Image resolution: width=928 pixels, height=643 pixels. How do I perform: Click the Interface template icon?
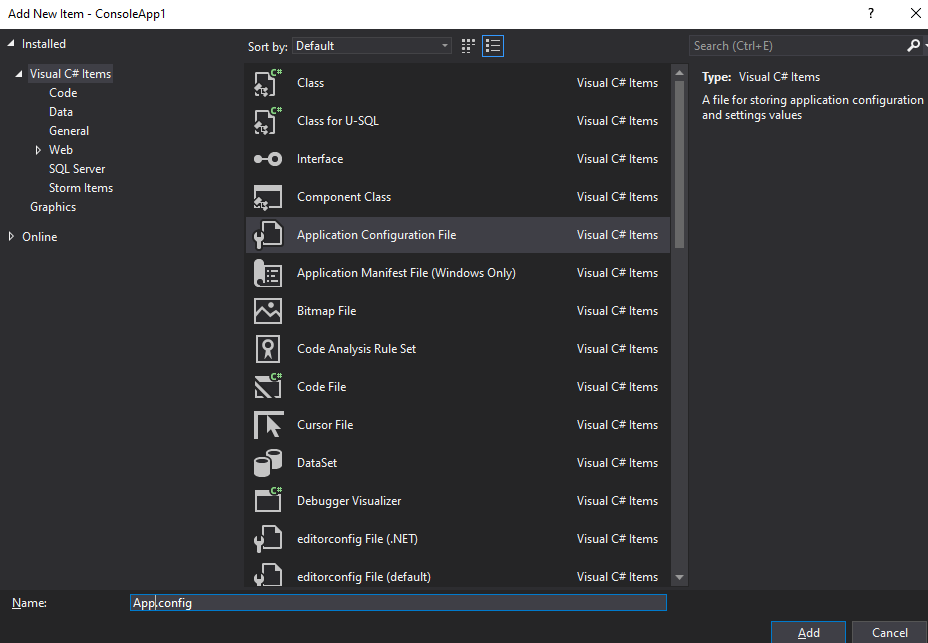tap(268, 159)
